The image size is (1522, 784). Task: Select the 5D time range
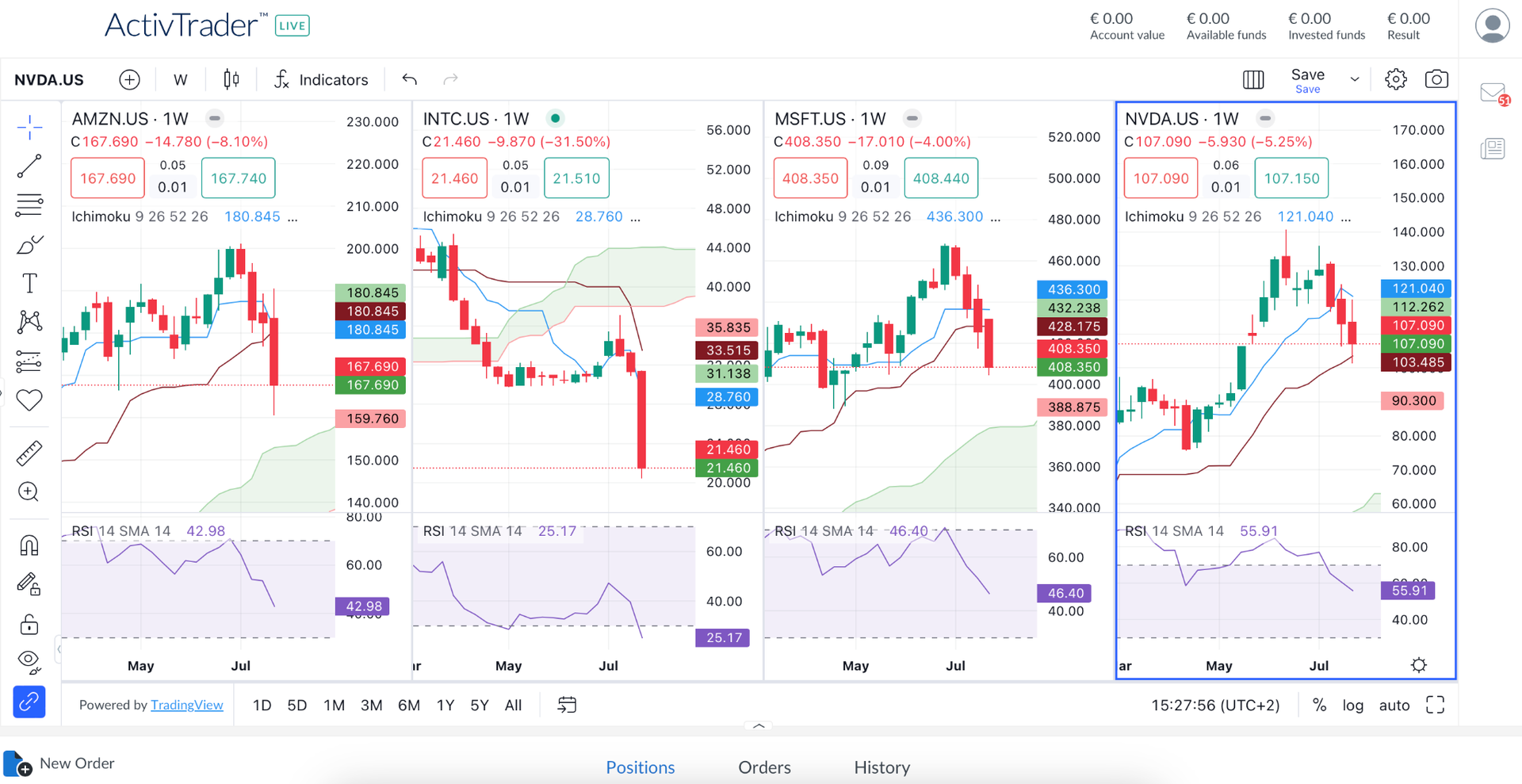297,705
